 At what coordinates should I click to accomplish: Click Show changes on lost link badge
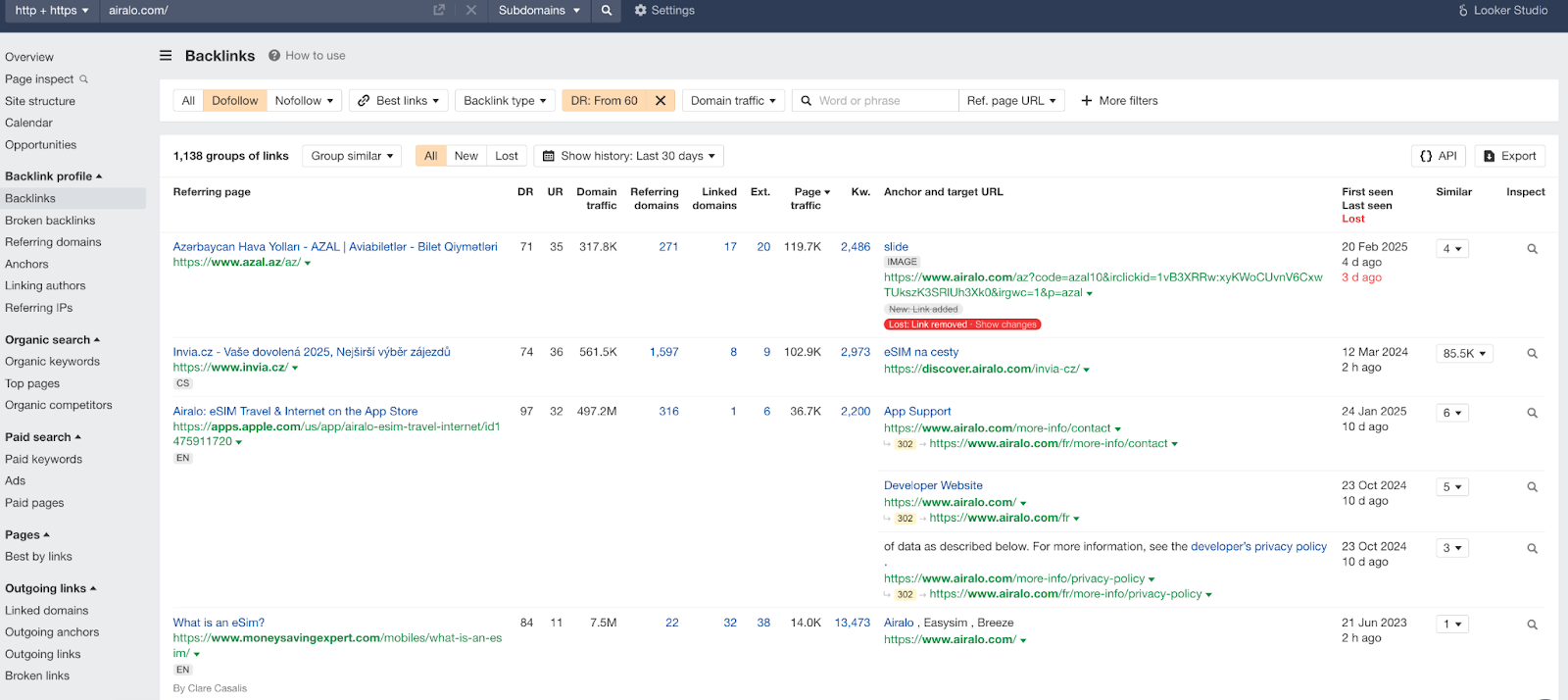pyautogui.click(x=1005, y=325)
